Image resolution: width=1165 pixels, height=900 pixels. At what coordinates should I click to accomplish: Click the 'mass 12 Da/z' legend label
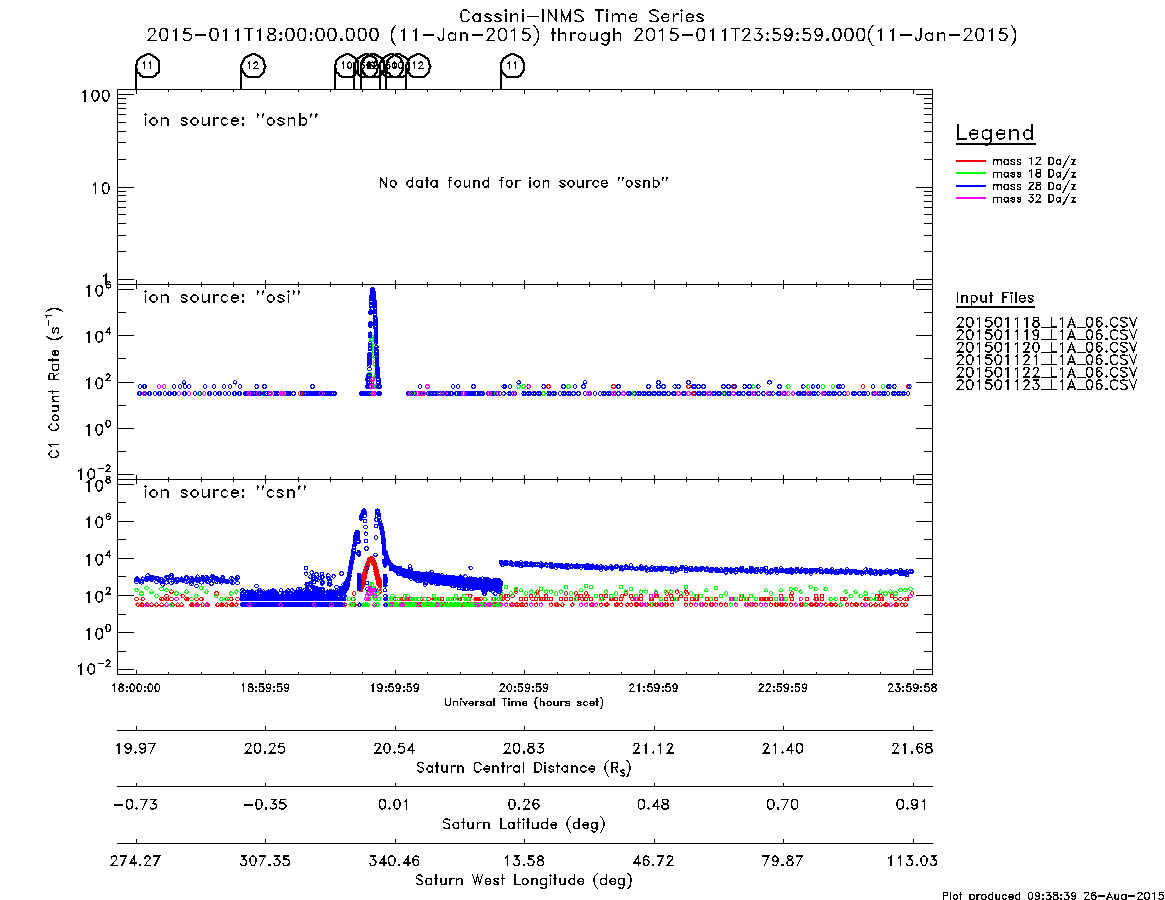1034,161
